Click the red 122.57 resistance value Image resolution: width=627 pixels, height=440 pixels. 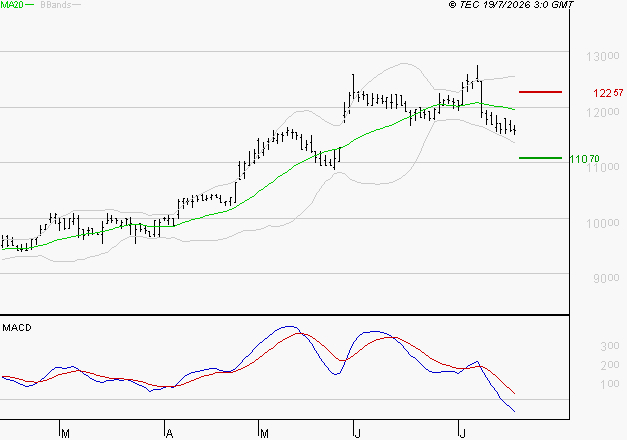[x=608, y=93]
